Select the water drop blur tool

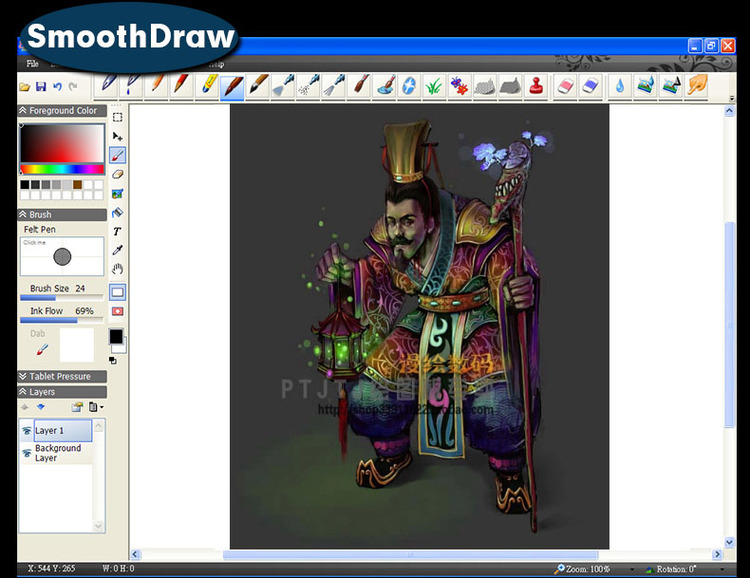(619, 86)
